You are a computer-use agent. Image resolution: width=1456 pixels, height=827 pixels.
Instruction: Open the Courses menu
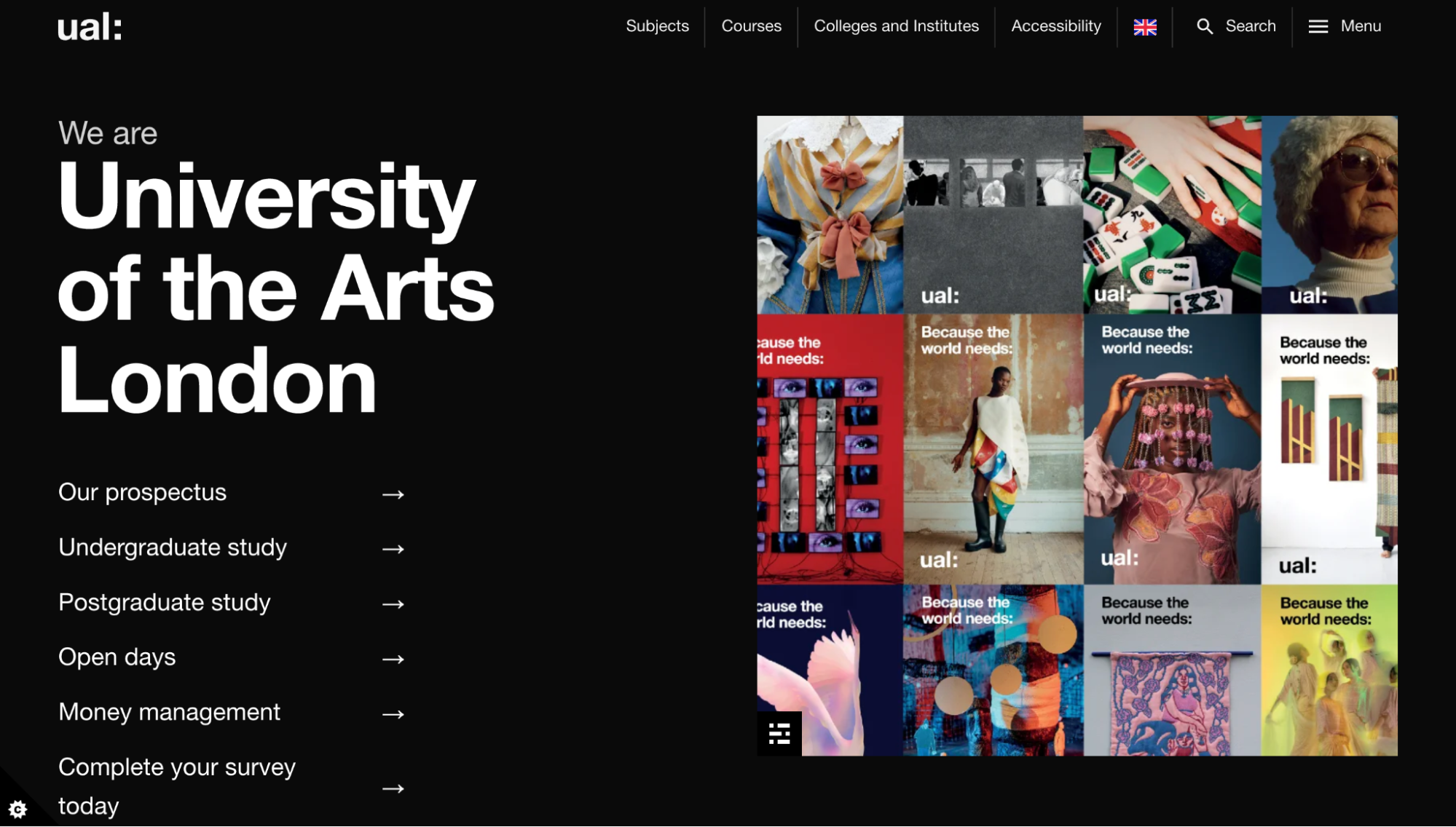tap(751, 26)
